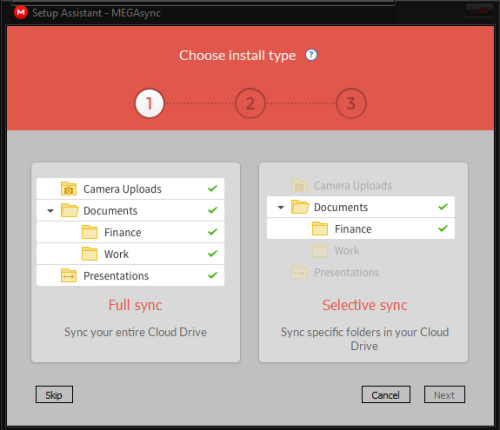500x430 pixels.
Task: Collapse Documents arrow in Full sync
Action: [50, 211]
